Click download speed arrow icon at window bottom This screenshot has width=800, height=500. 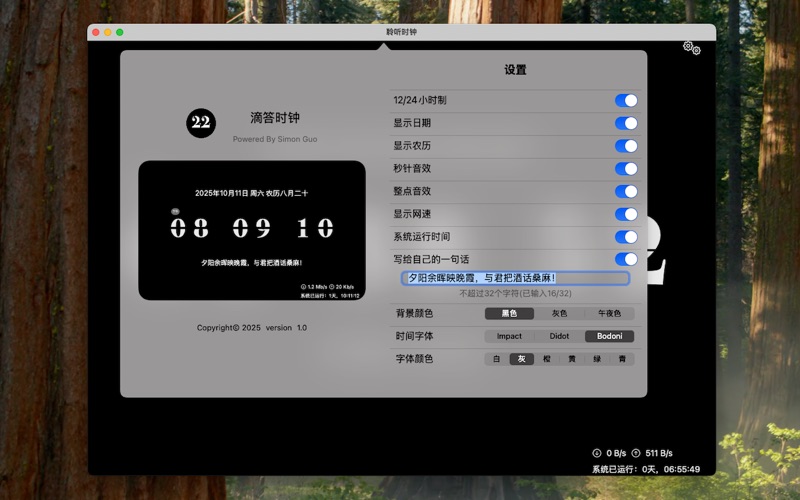596,453
